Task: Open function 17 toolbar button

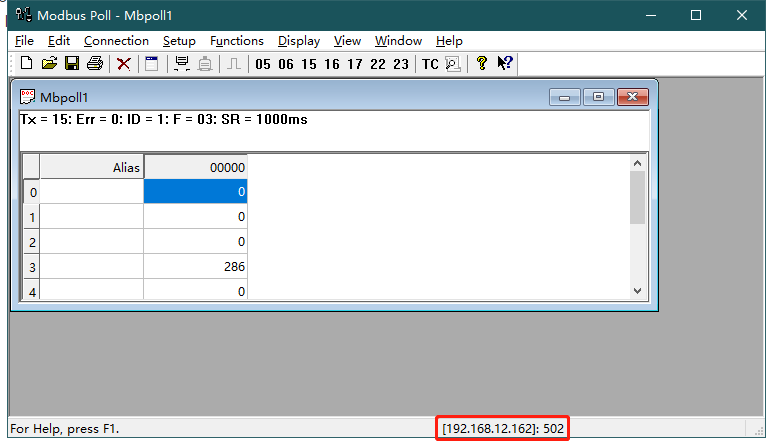Action: point(355,64)
